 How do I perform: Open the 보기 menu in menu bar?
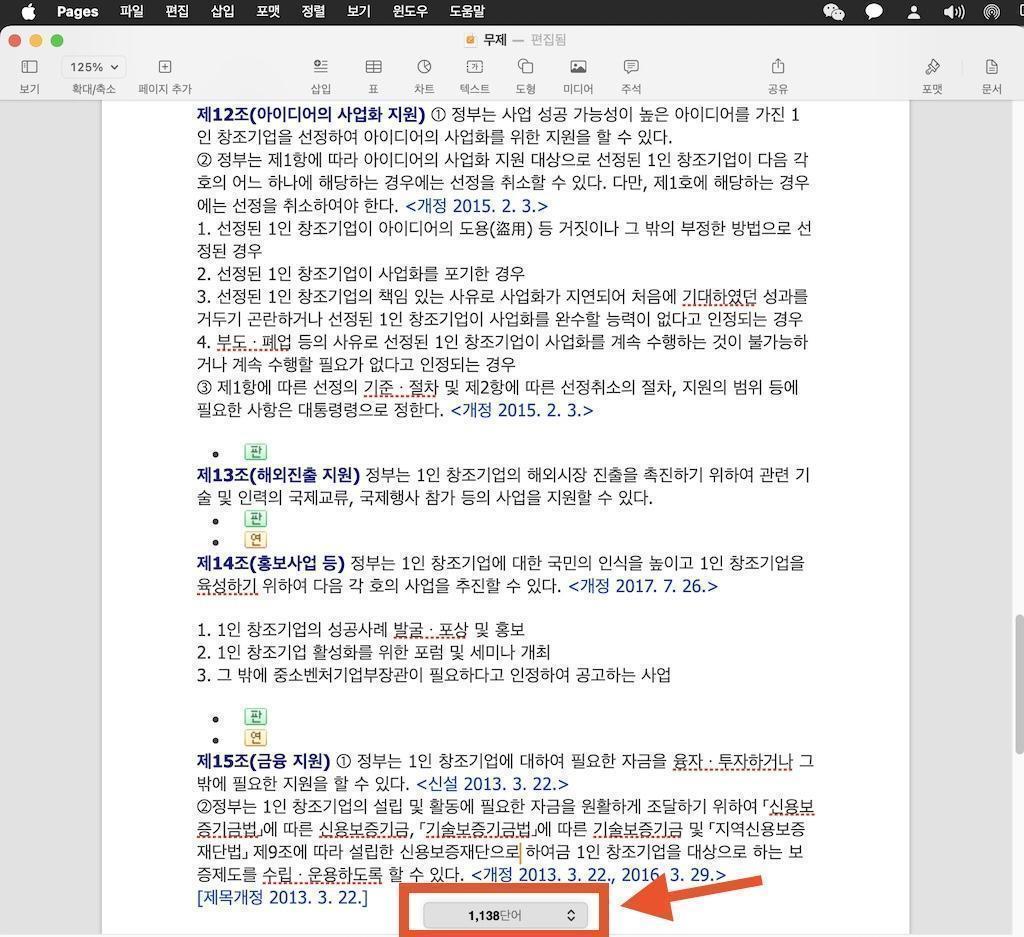click(359, 11)
